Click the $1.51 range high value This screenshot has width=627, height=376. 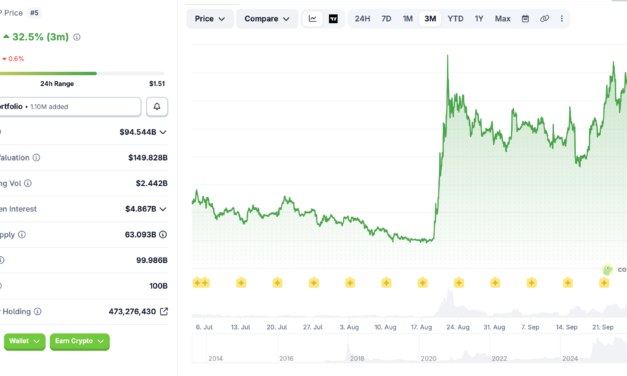point(157,84)
